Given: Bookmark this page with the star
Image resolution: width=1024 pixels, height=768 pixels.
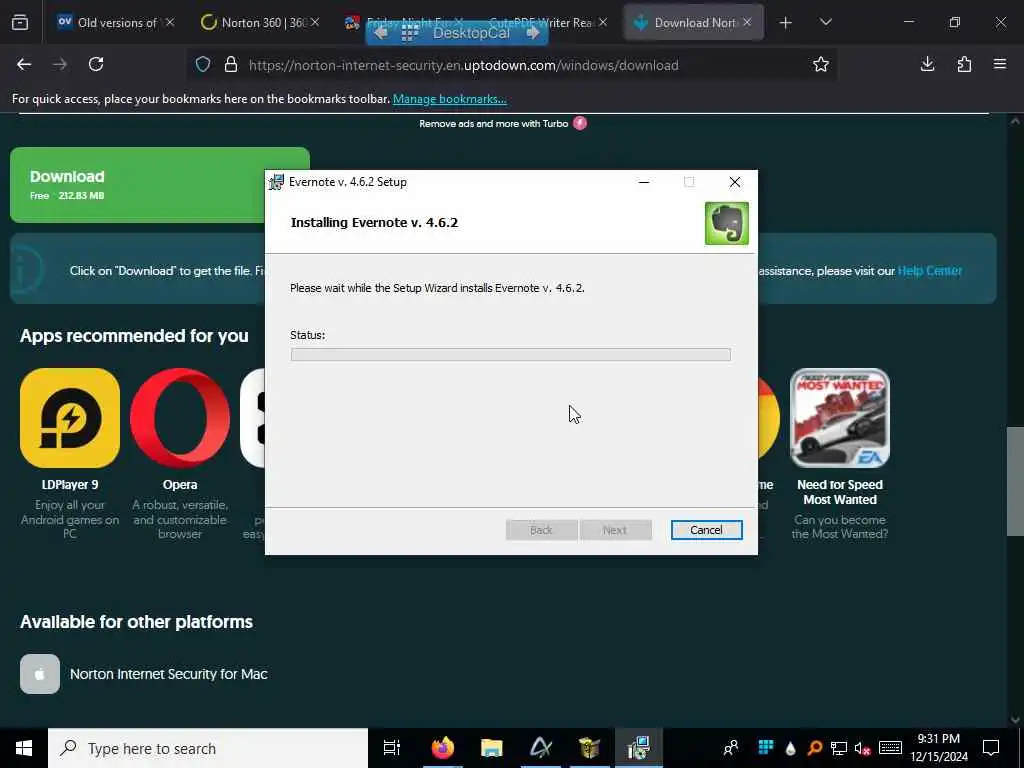Looking at the screenshot, I should pyautogui.click(x=821, y=64).
